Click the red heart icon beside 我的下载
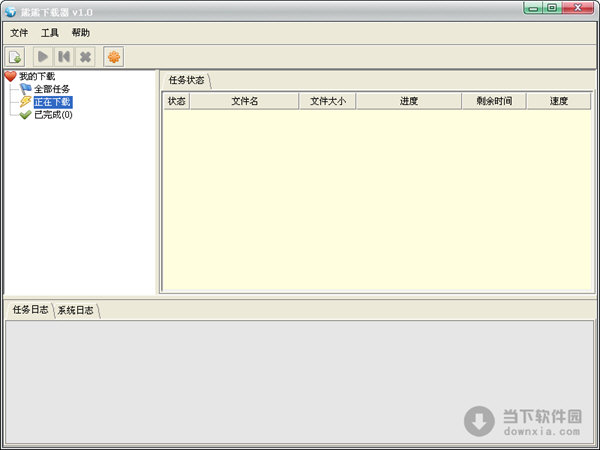This screenshot has width=600, height=450. (11, 77)
